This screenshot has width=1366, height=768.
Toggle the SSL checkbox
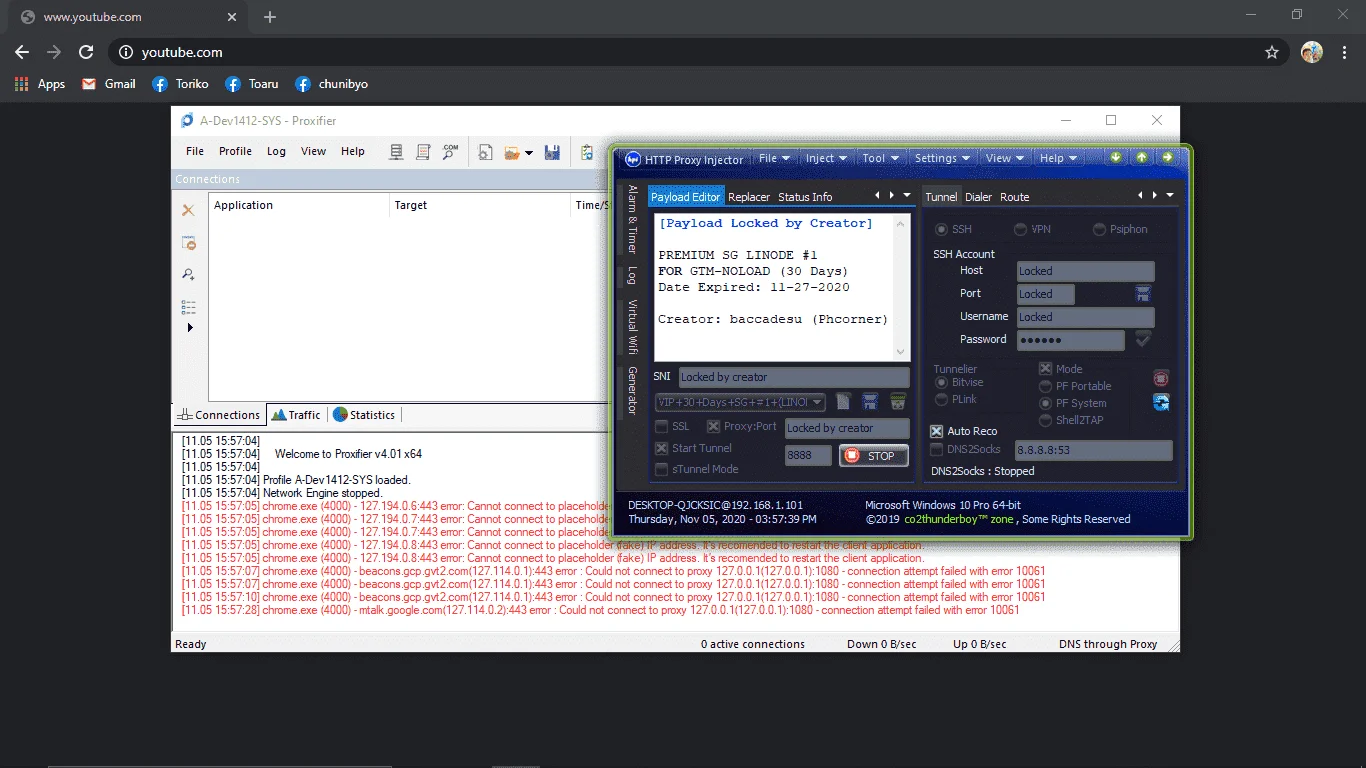point(661,427)
